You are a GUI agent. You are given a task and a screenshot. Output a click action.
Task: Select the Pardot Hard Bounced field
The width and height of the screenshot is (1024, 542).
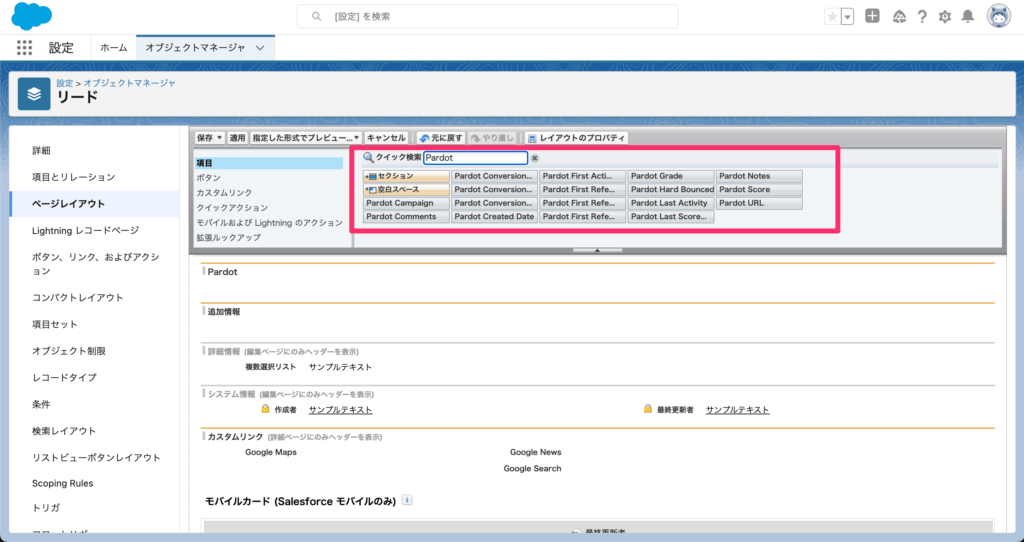click(x=671, y=189)
